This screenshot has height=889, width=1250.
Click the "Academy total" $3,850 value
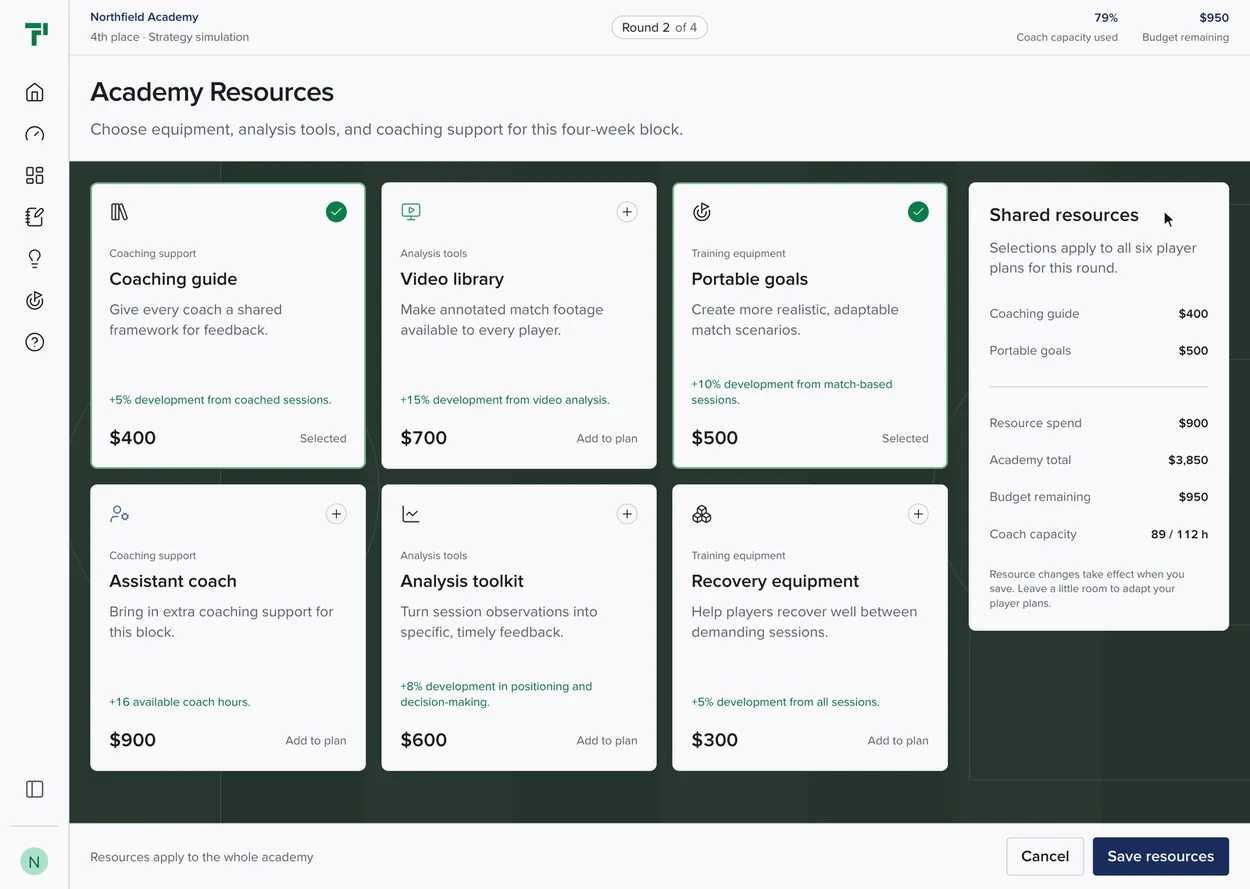1188,460
